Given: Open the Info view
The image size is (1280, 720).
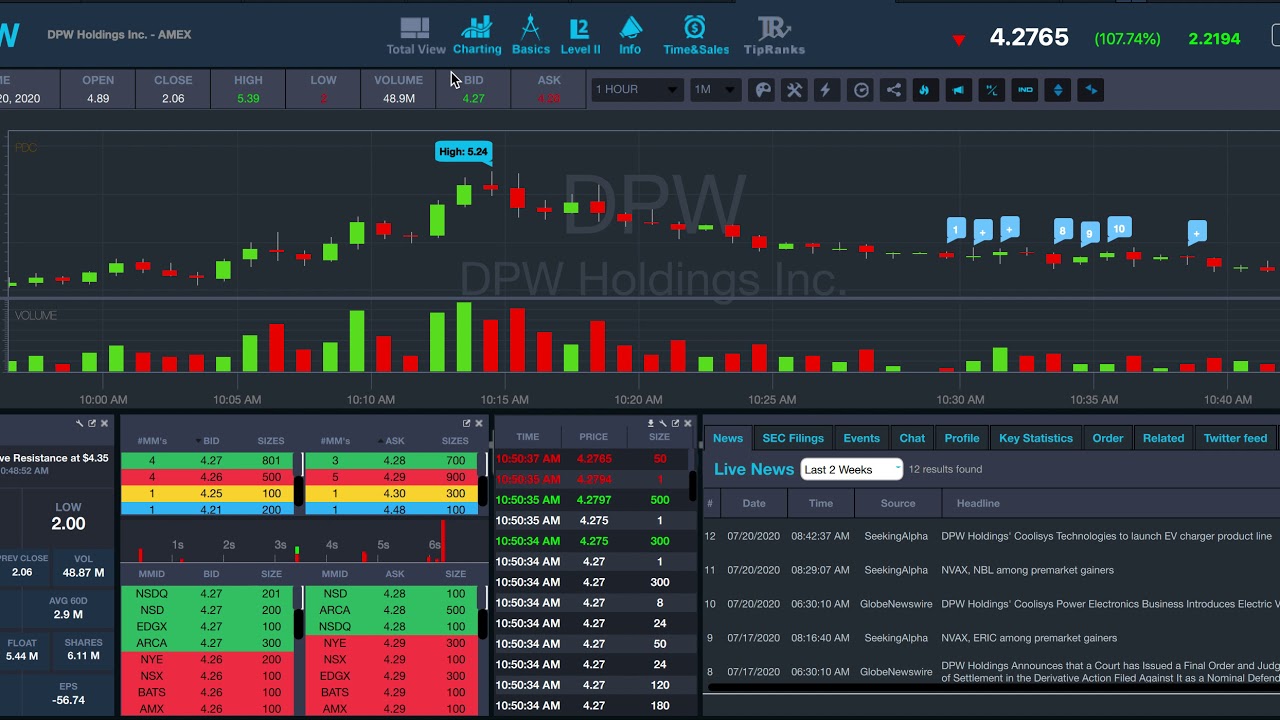Looking at the screenshot, I should pos(630,36).
